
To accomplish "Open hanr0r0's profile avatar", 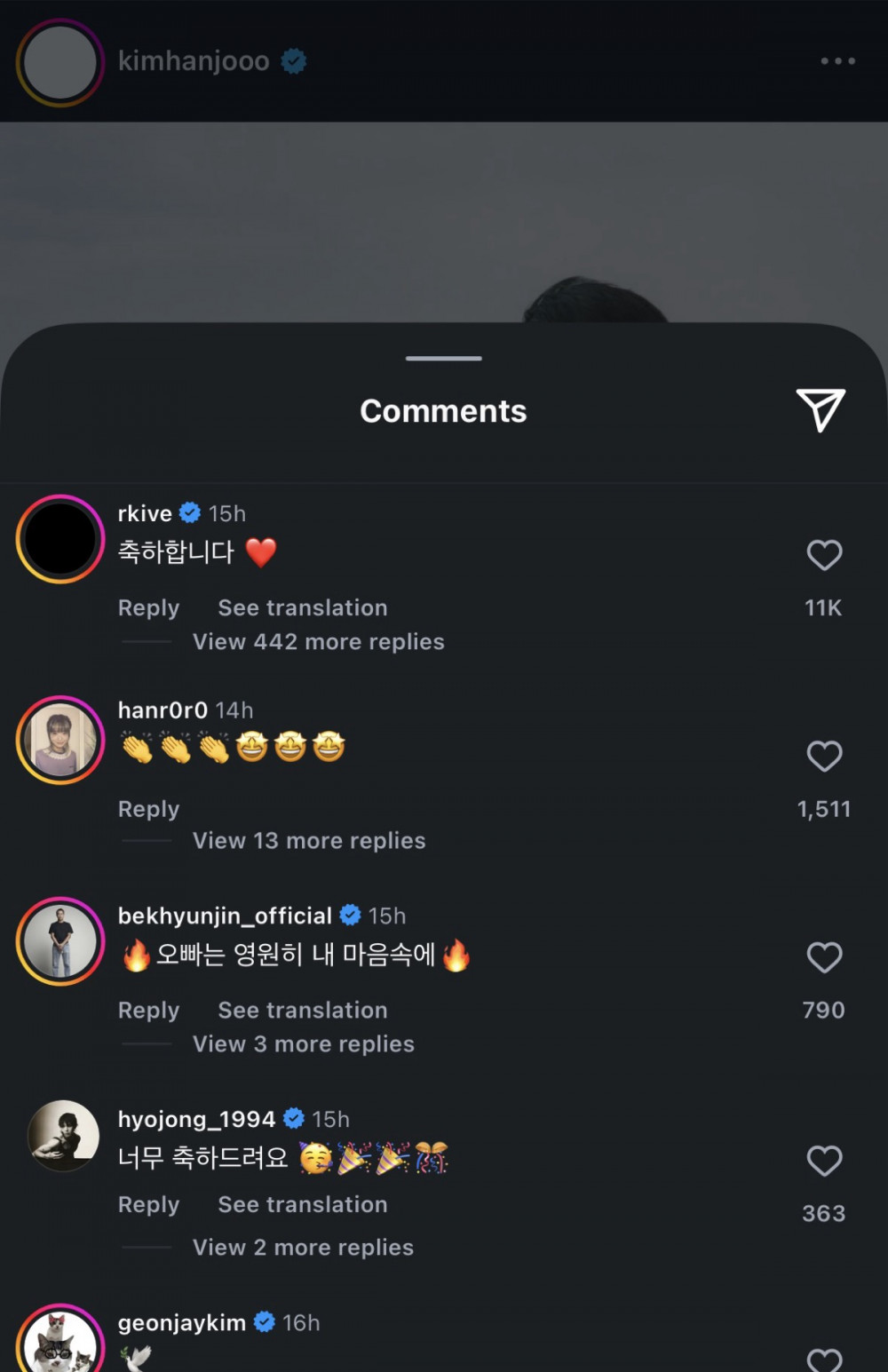I will point(60,741).
